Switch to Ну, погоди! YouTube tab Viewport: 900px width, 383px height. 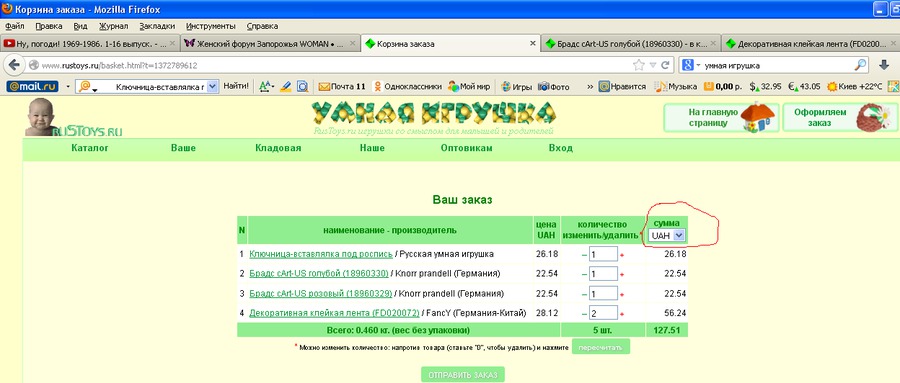pos(90,44)
